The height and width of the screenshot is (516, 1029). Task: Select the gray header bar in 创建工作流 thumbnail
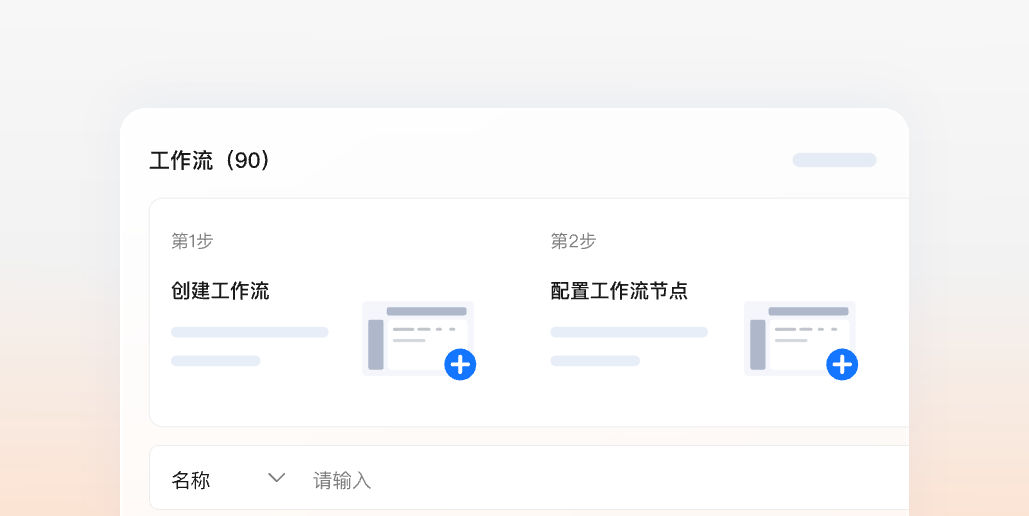coord(427,311)
